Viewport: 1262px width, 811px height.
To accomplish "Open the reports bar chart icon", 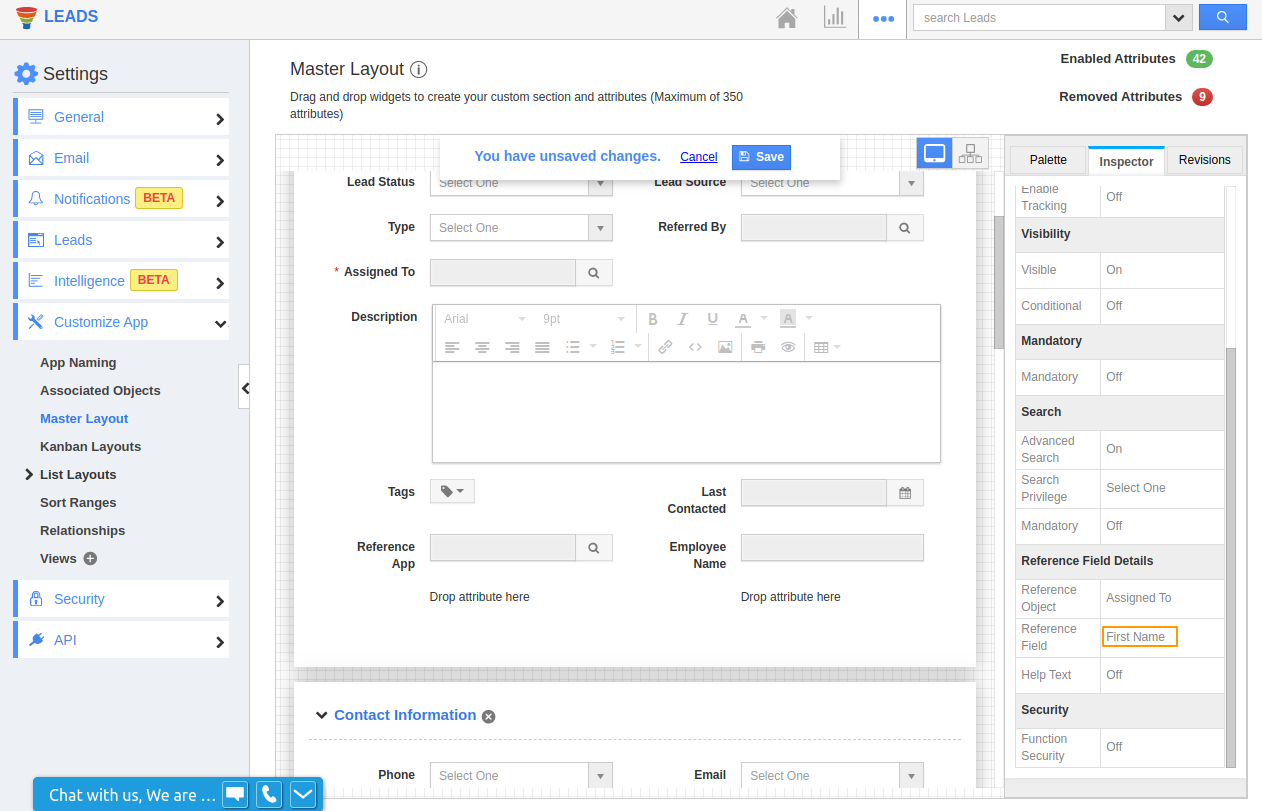I will click(834, 18).
